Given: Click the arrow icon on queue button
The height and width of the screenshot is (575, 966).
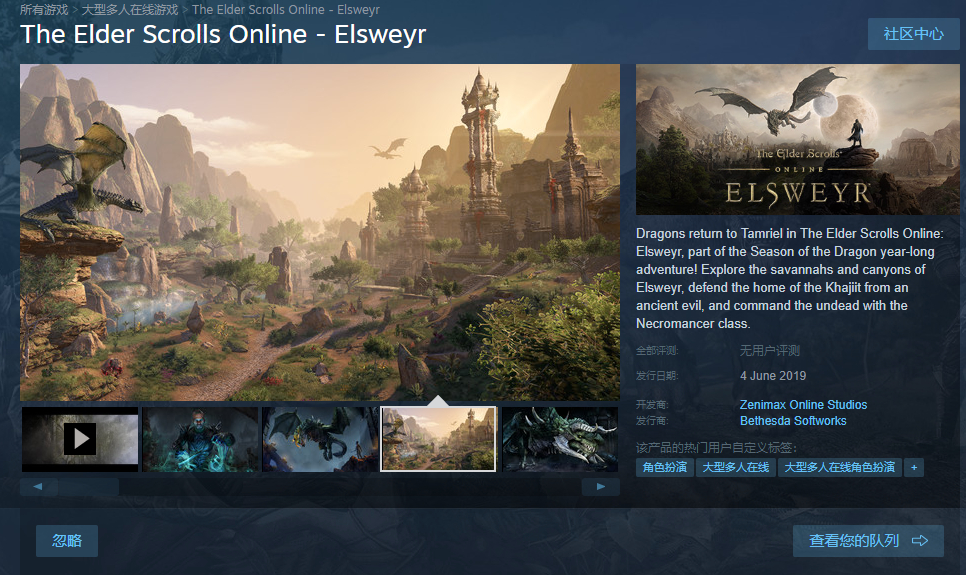Looking at the screenshot, I should click(x=920, y=540).
